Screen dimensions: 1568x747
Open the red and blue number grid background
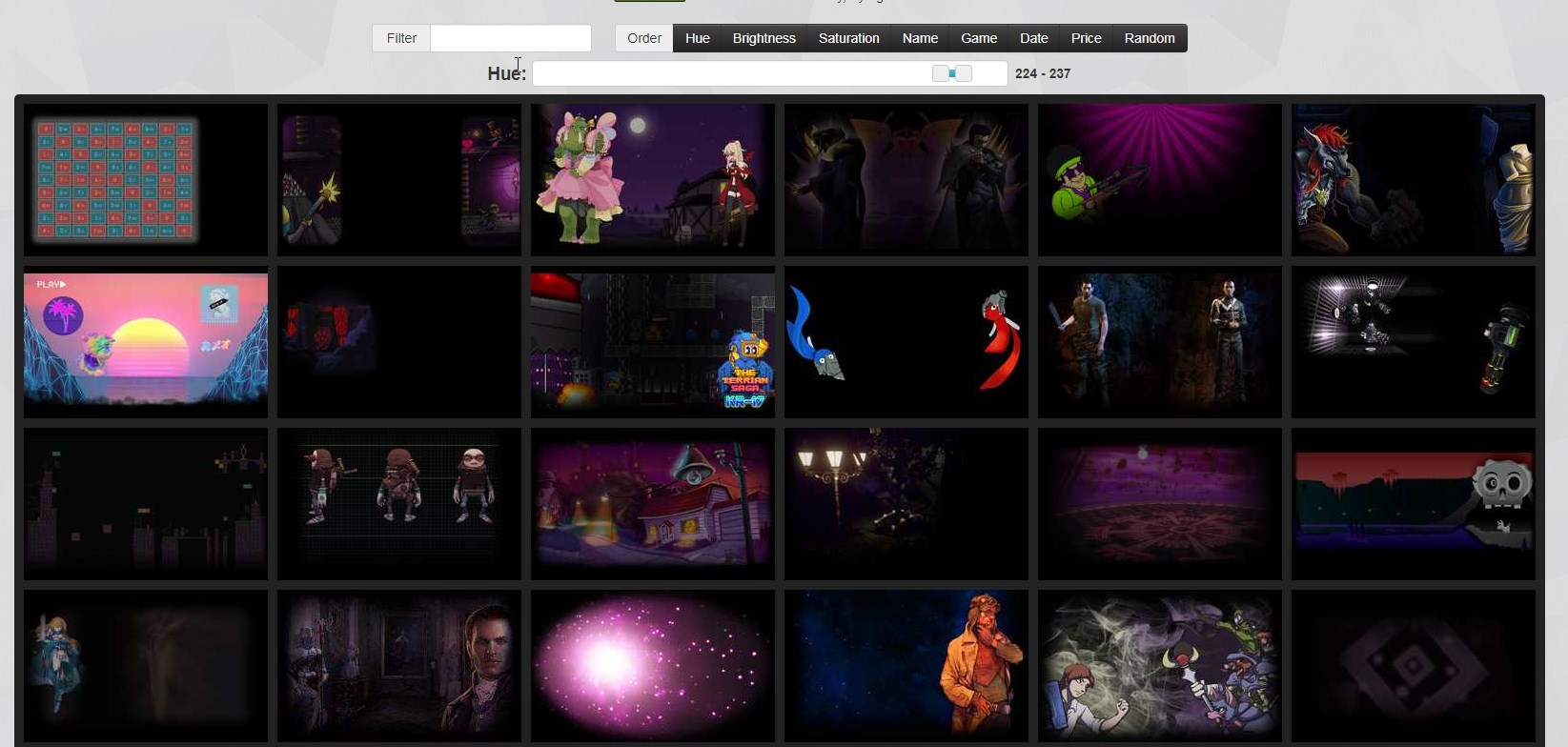146,179
